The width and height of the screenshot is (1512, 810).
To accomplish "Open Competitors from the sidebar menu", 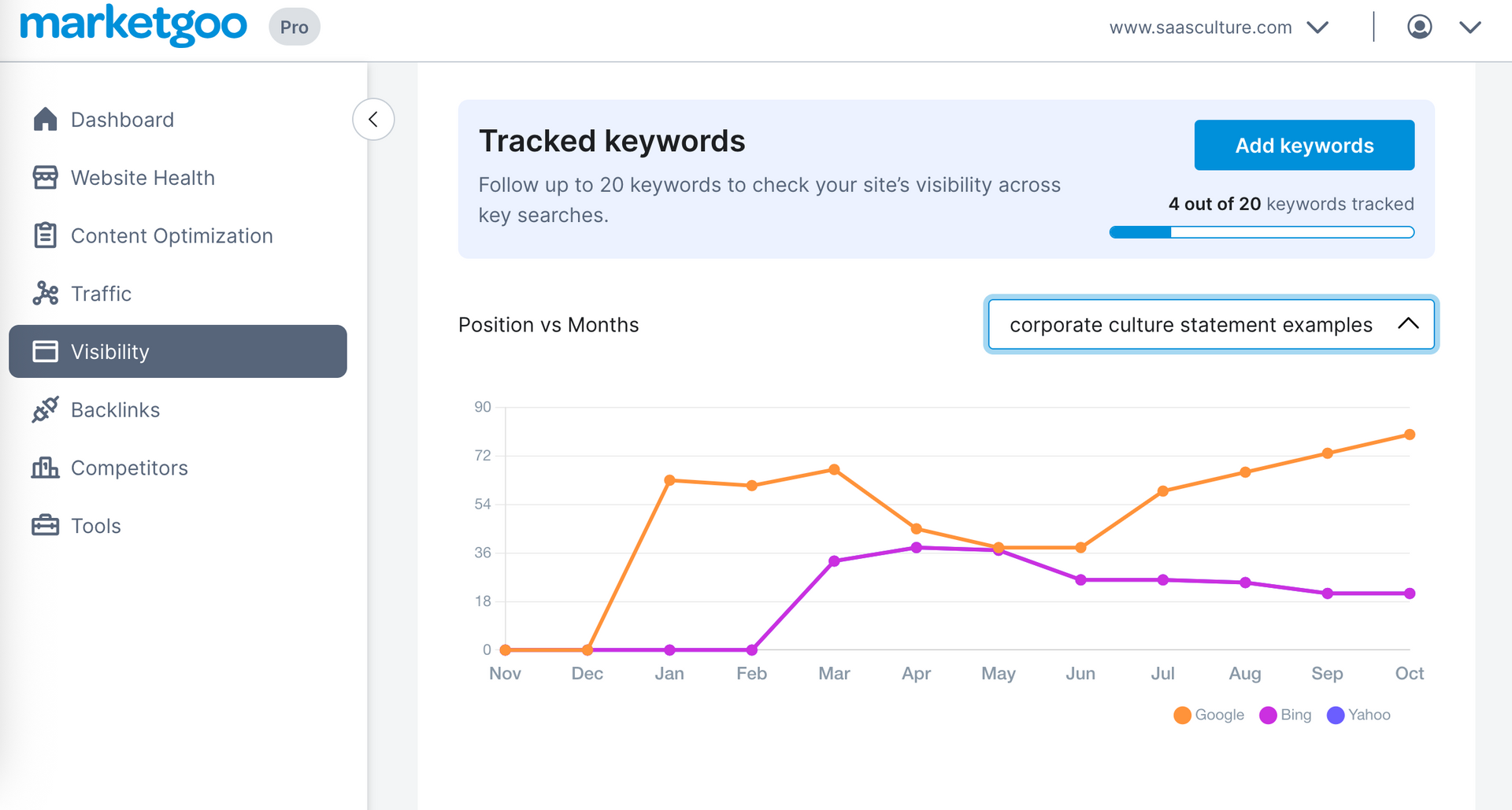I will click(129, 468).
